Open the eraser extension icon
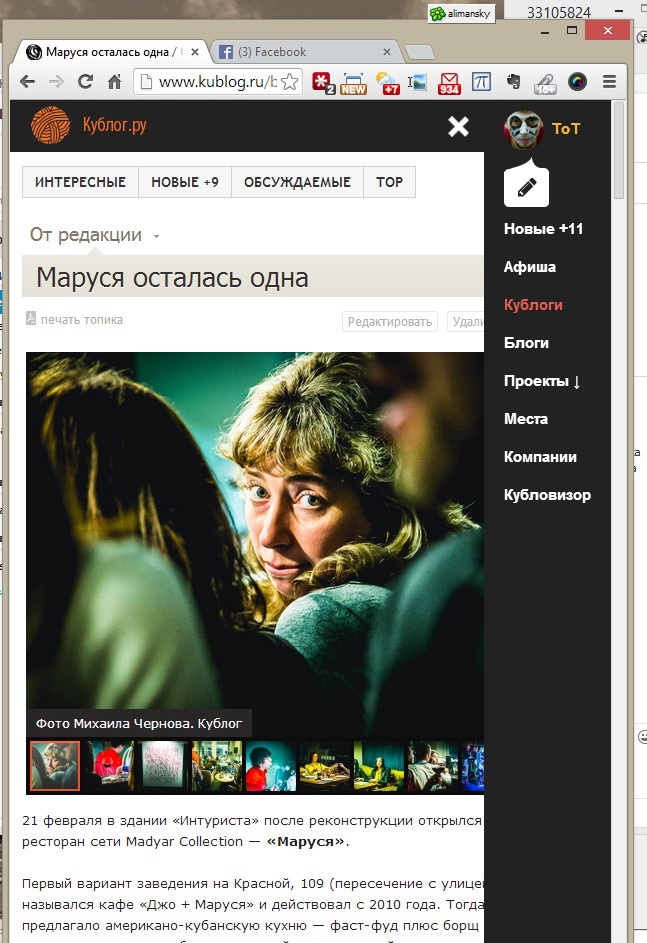Screen dimensions: 647x943 tap(545, 83)
